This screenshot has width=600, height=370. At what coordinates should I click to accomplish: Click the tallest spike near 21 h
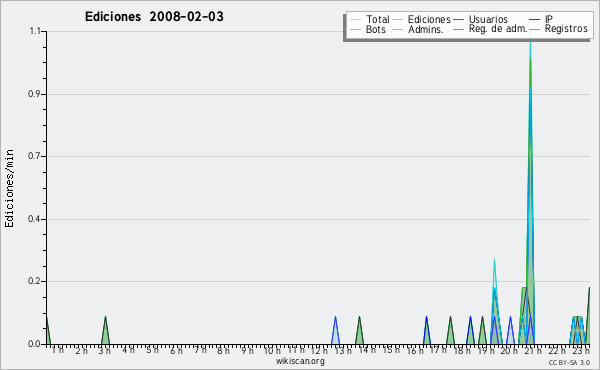pos(530,191)
